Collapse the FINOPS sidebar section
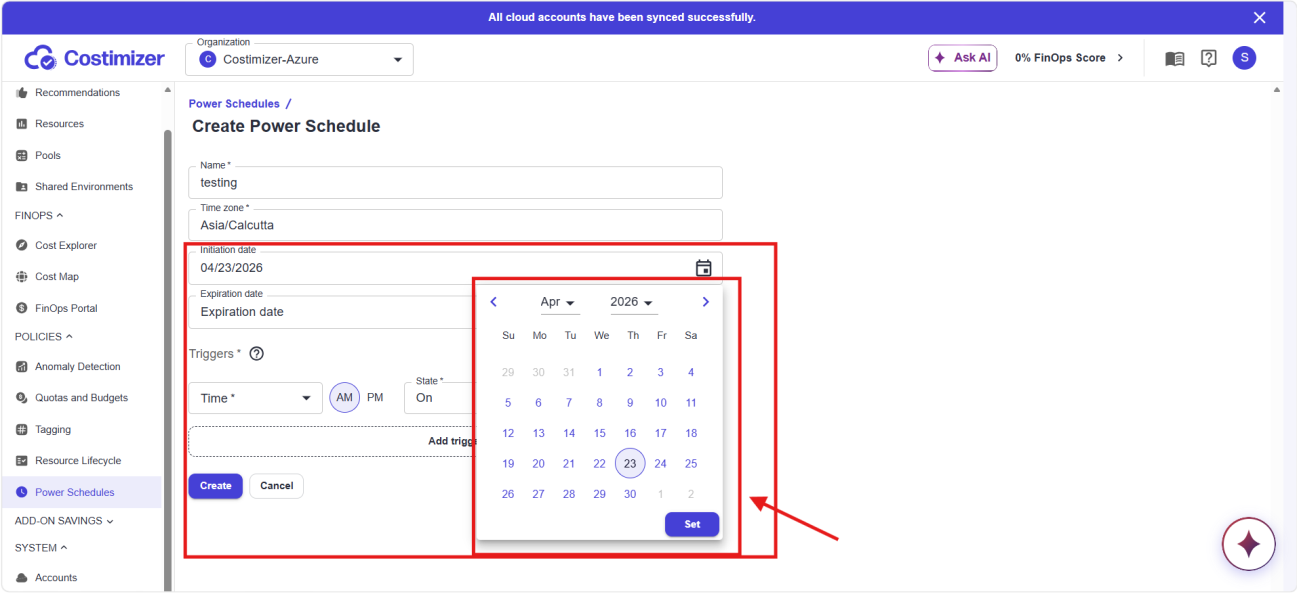This screenshot has height=594, width=1299. (x=39, y=216)
